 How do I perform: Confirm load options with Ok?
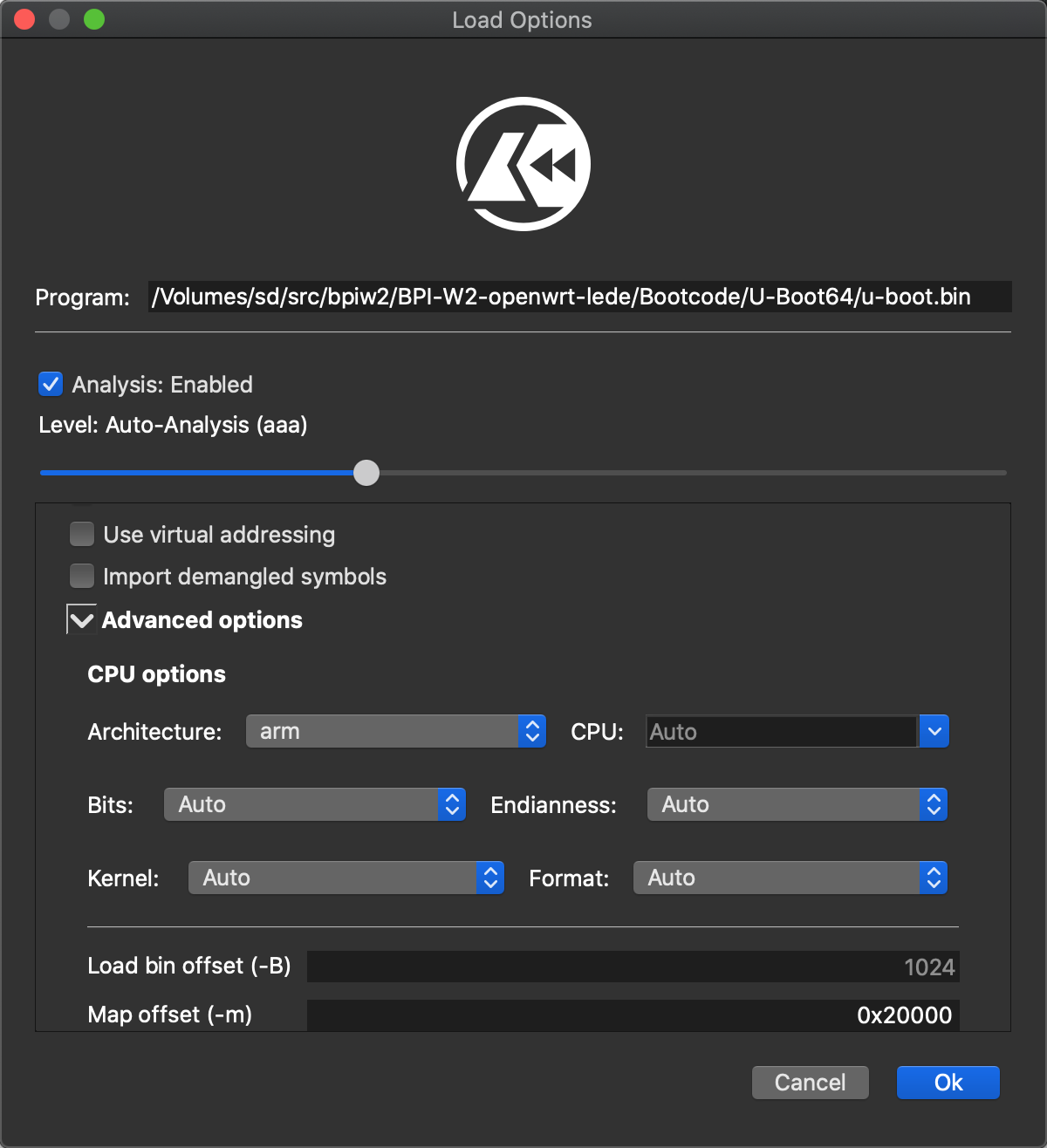[948, 1082]
